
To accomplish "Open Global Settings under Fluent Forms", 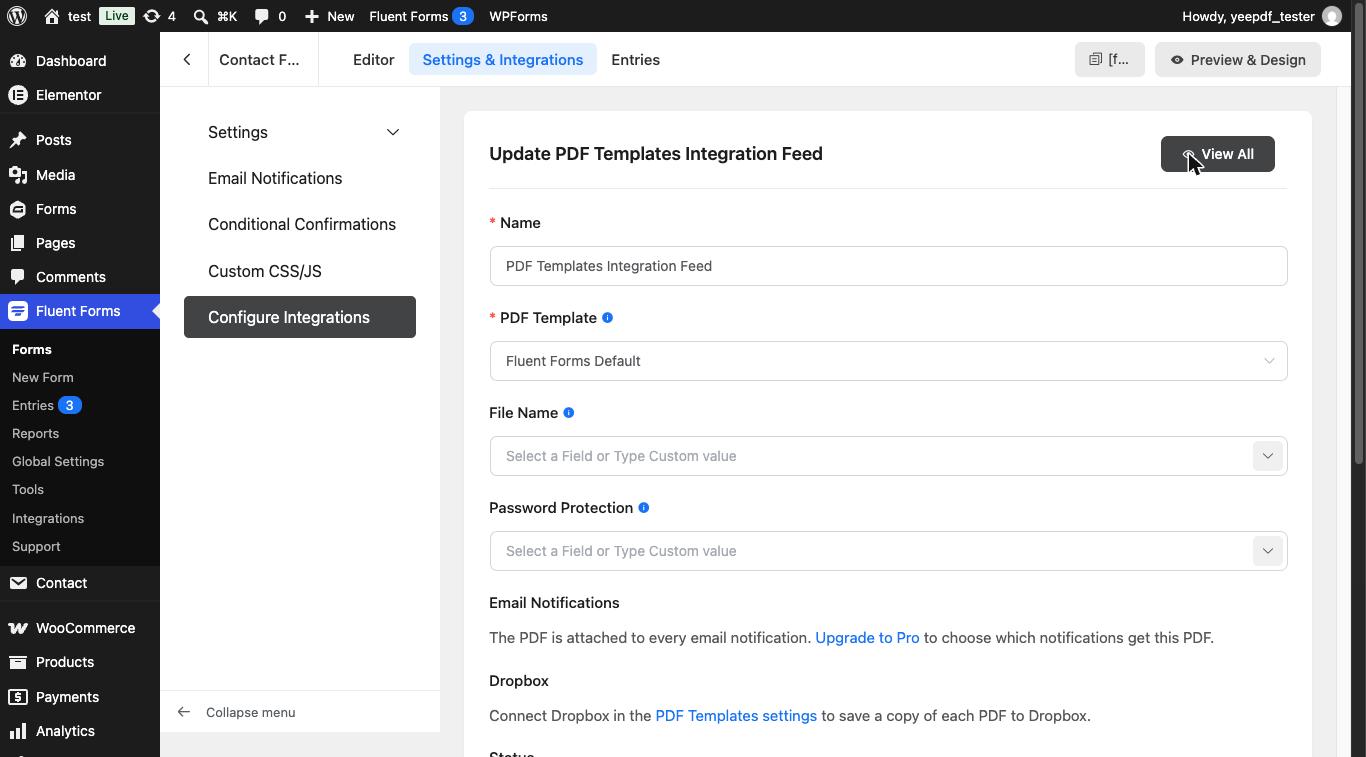I will (x=58, y=461).
